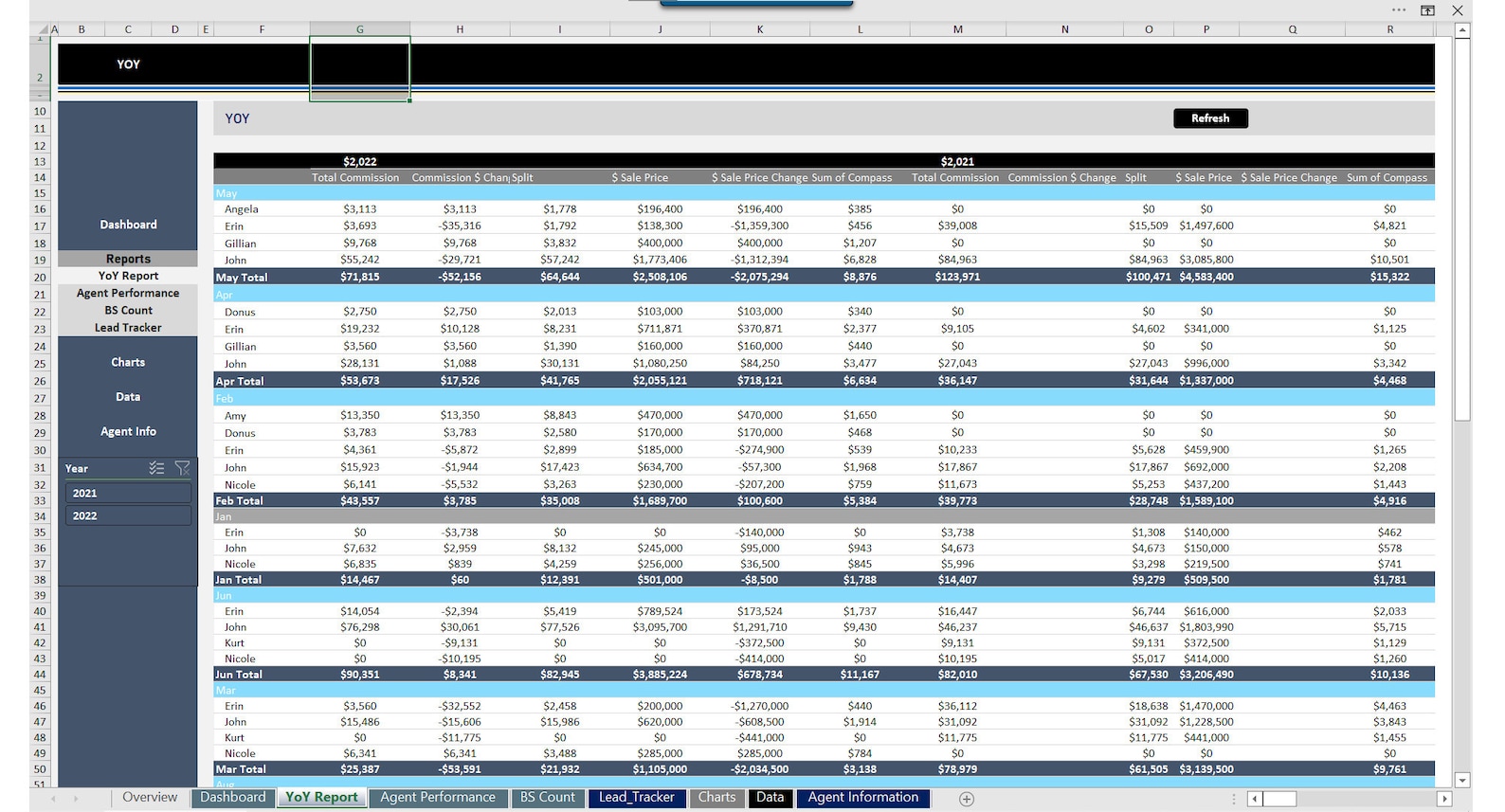Viewport: 1505px width, 812px height.
Task: Go to Agent Info in the sidebar
Action: tap(128, 431)
